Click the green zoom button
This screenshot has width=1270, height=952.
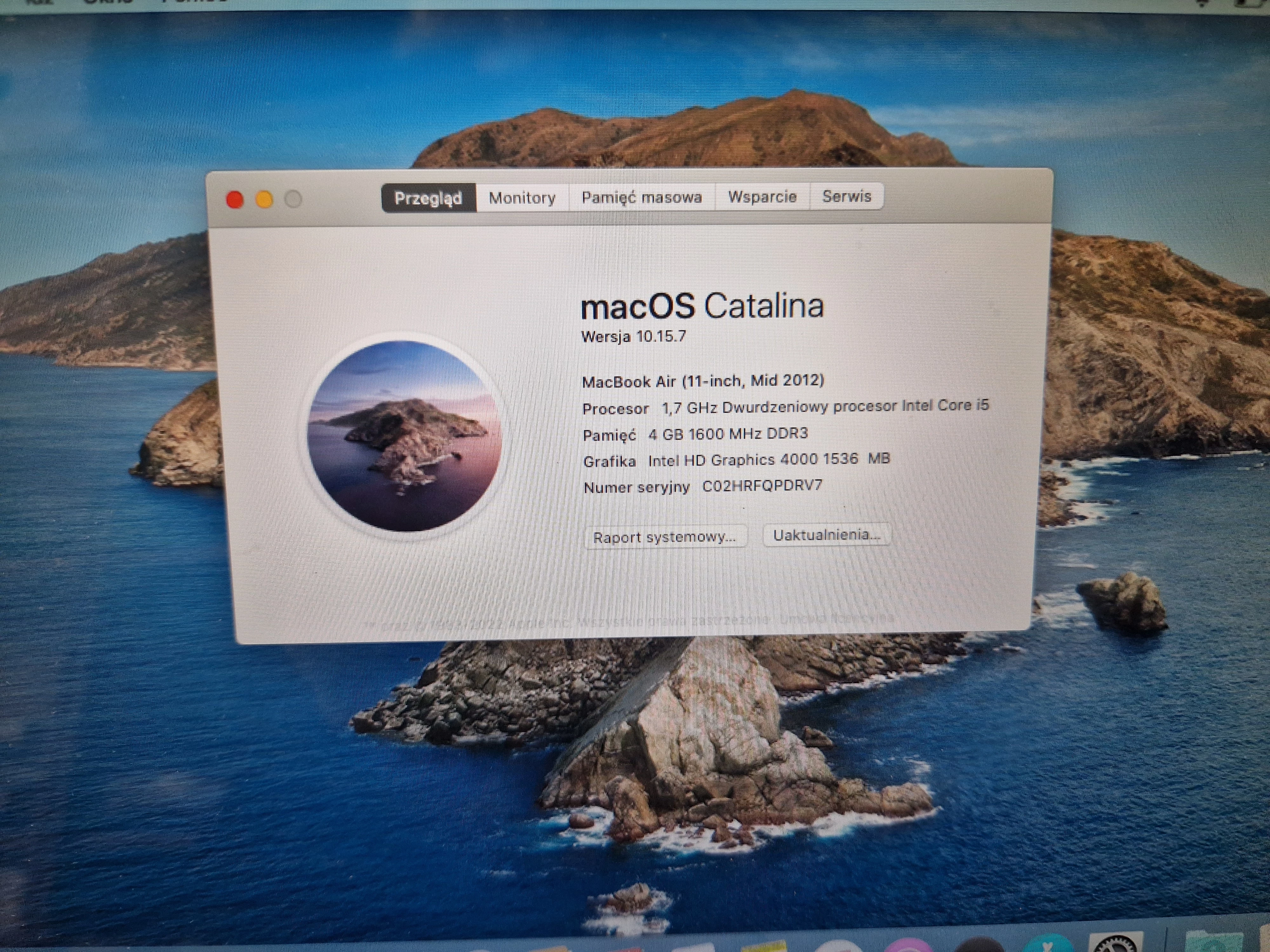293,199
